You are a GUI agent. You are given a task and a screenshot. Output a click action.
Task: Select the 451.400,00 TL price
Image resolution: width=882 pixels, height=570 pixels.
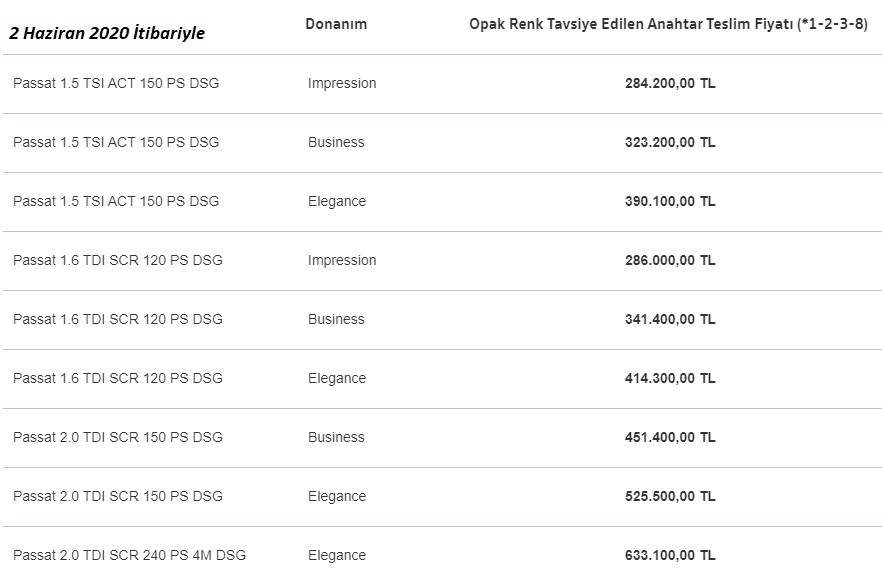[670, 437]
